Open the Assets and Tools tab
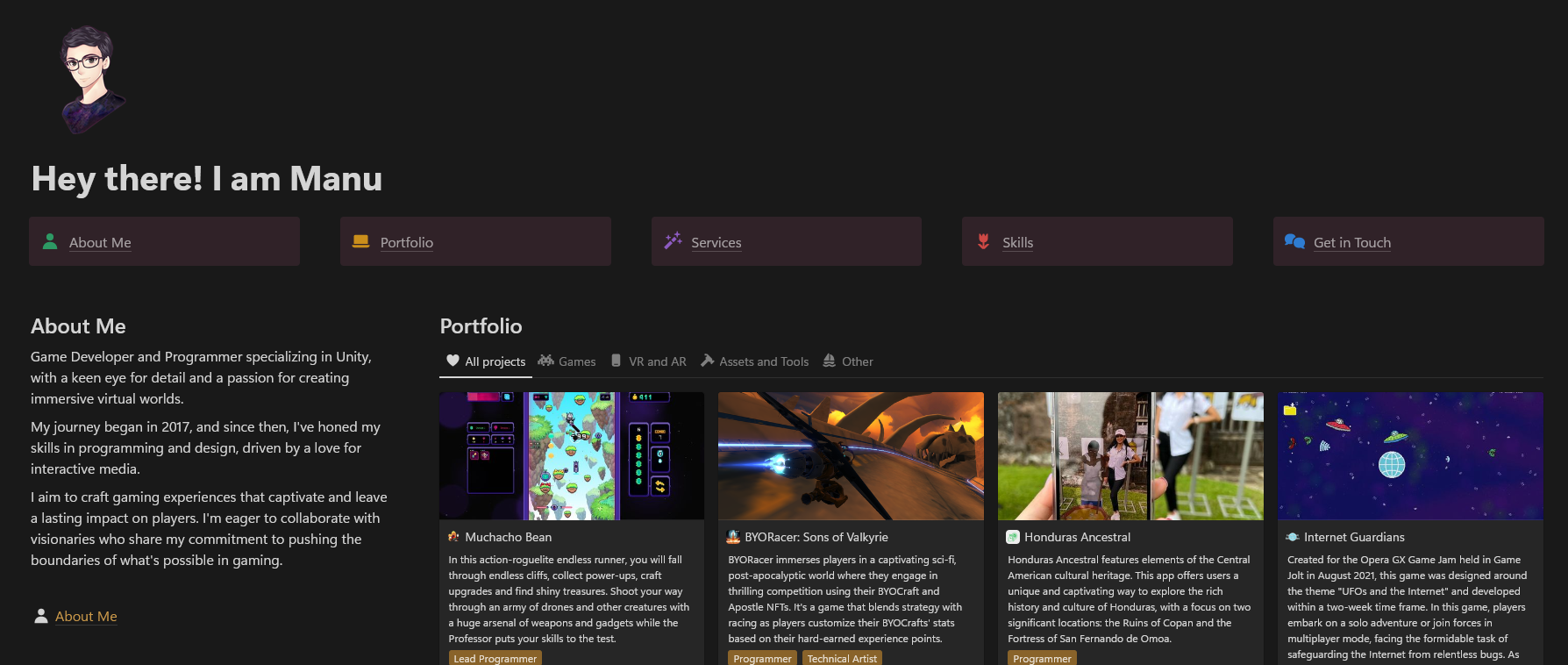The width and height of the screenshot is (1568, 665). 754,361
